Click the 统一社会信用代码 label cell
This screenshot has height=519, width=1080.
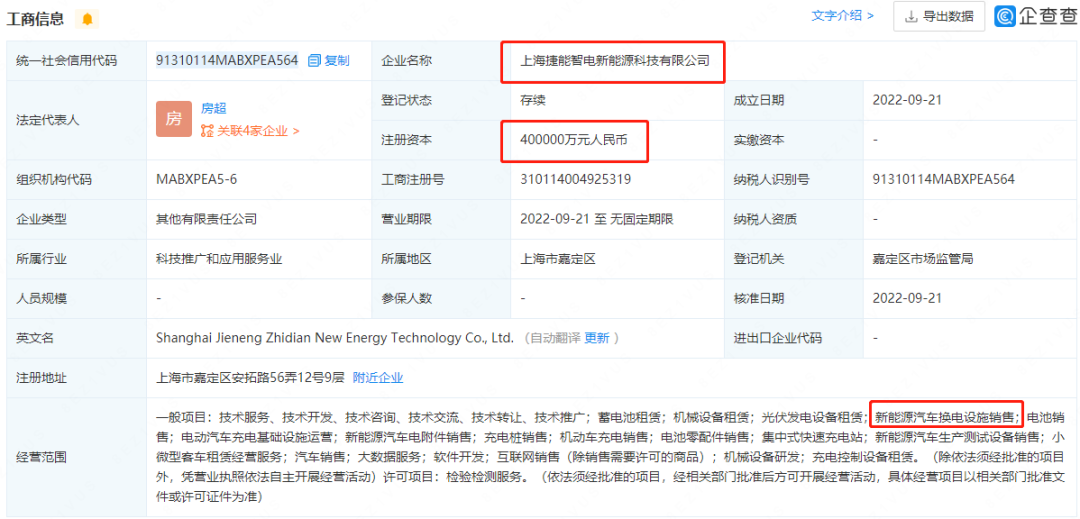pyautogui.click(x=76, y=61)
